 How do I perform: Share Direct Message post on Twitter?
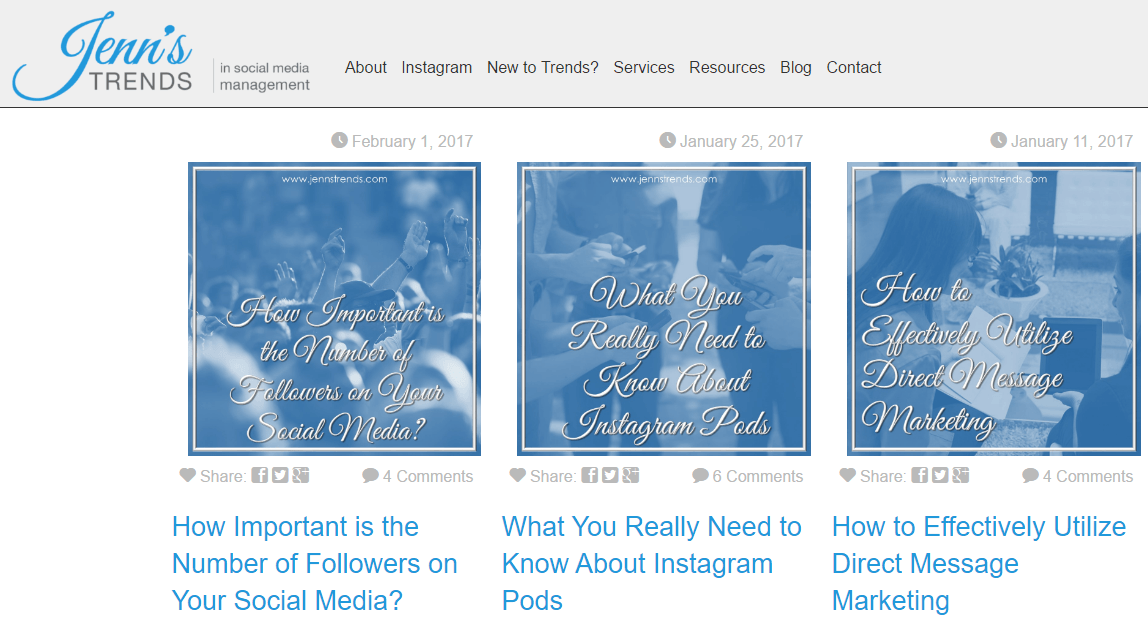940,476
